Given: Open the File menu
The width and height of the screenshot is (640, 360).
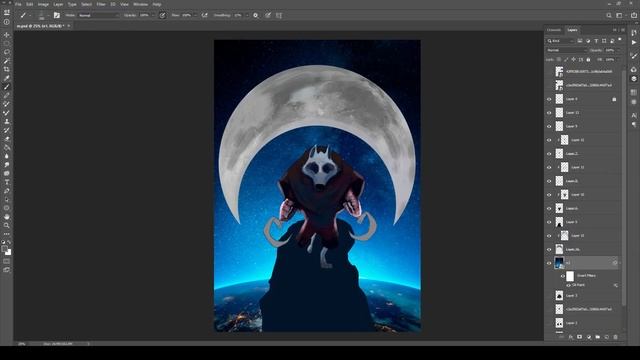Looking at the screenshot, I should [x=18, y=4].
